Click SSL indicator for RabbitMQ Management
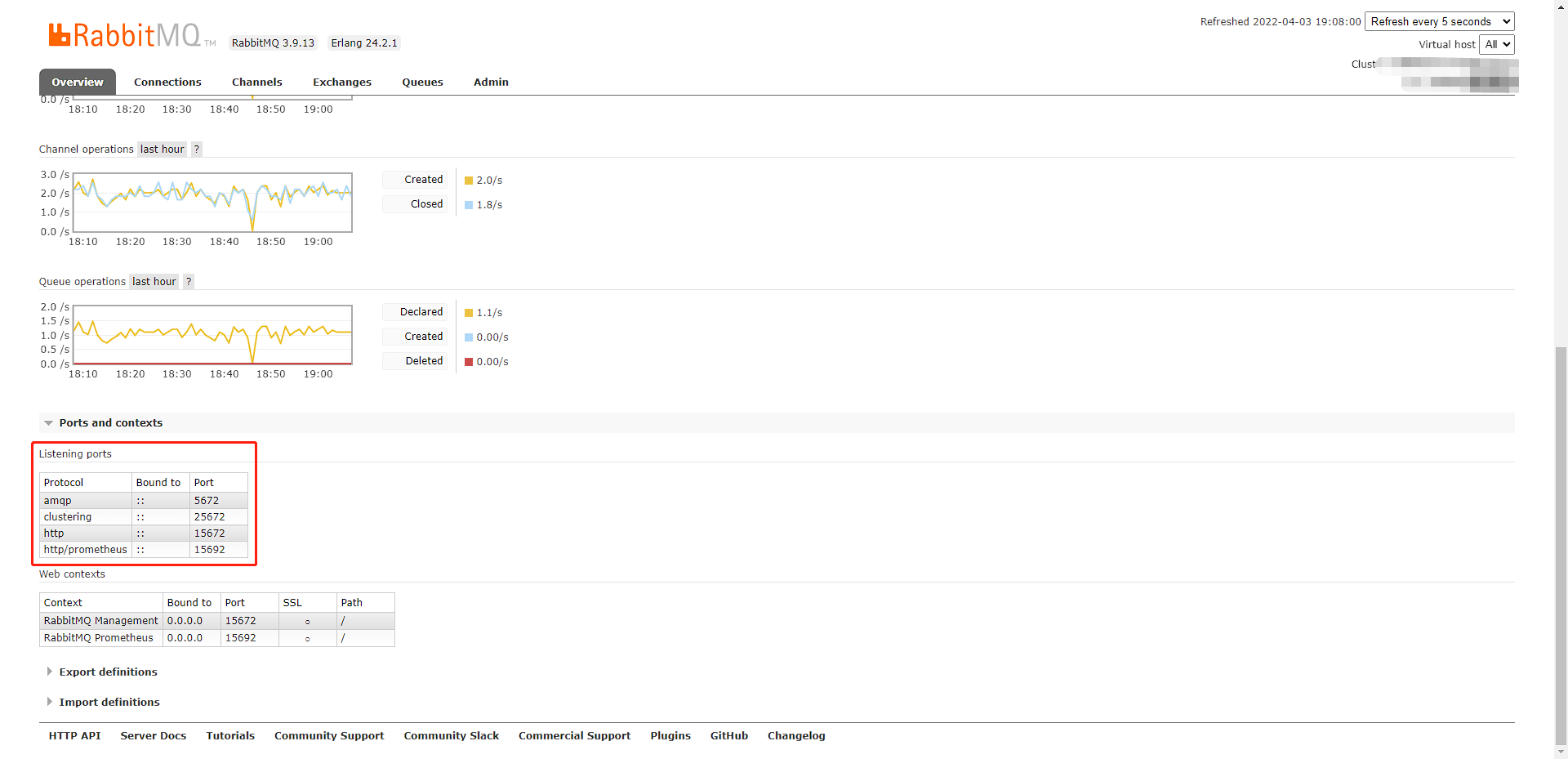This screenshot has width=1568, height=759. tap(308, 622)
